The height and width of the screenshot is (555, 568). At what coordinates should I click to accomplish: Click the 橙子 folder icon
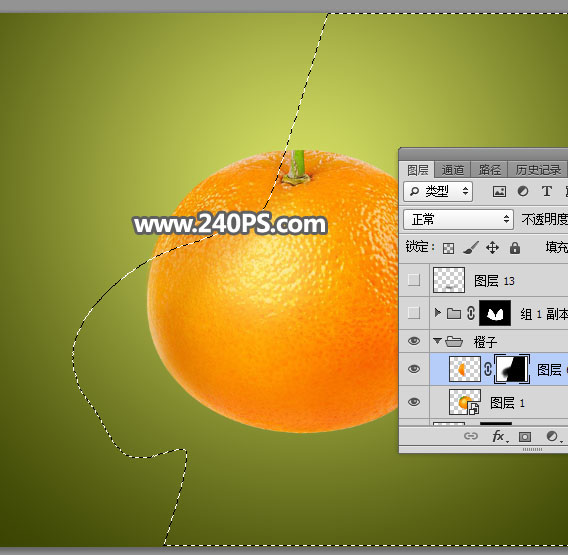pyautogui.click(x=454, y=341)
